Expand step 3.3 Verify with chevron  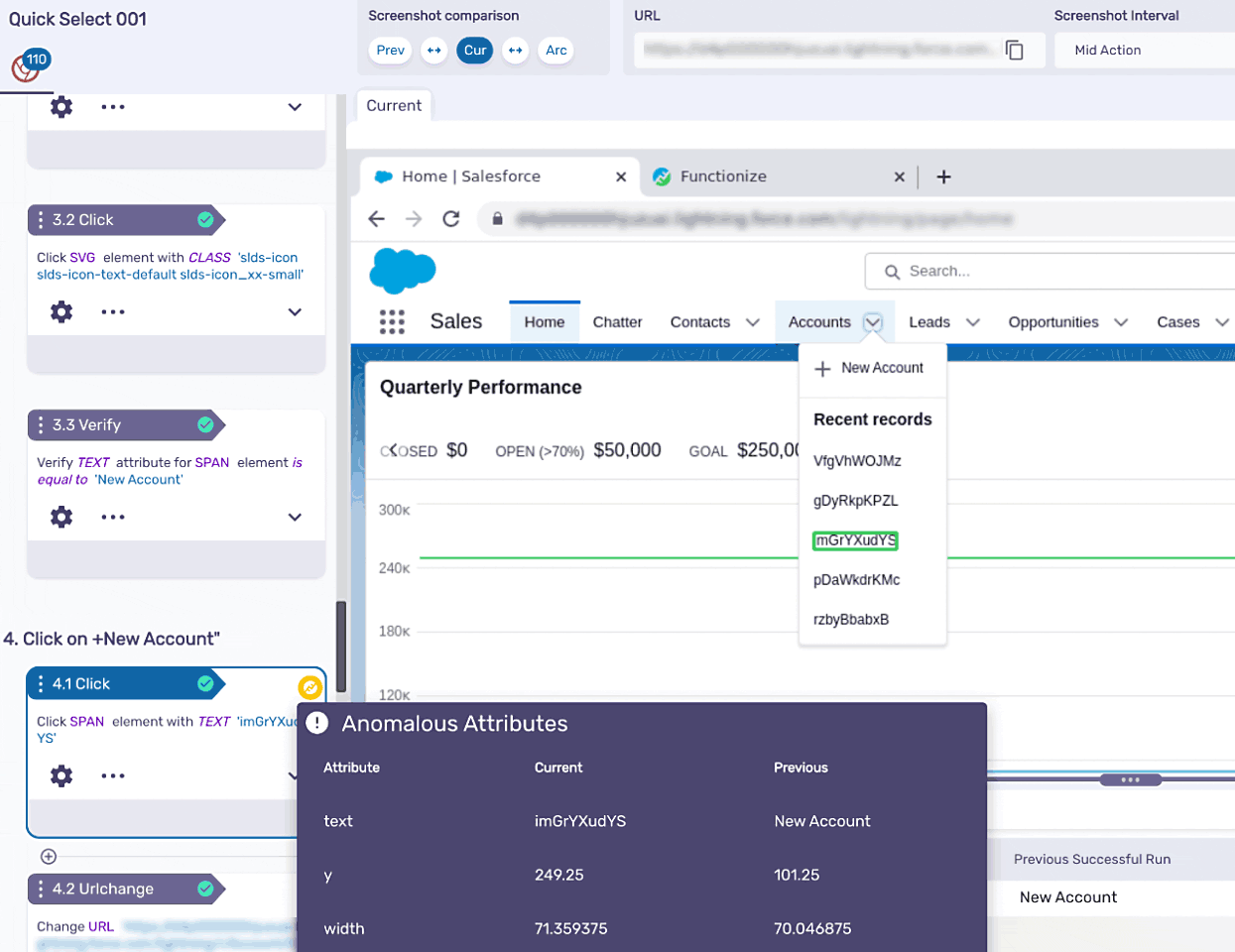(x=295, y=517)
